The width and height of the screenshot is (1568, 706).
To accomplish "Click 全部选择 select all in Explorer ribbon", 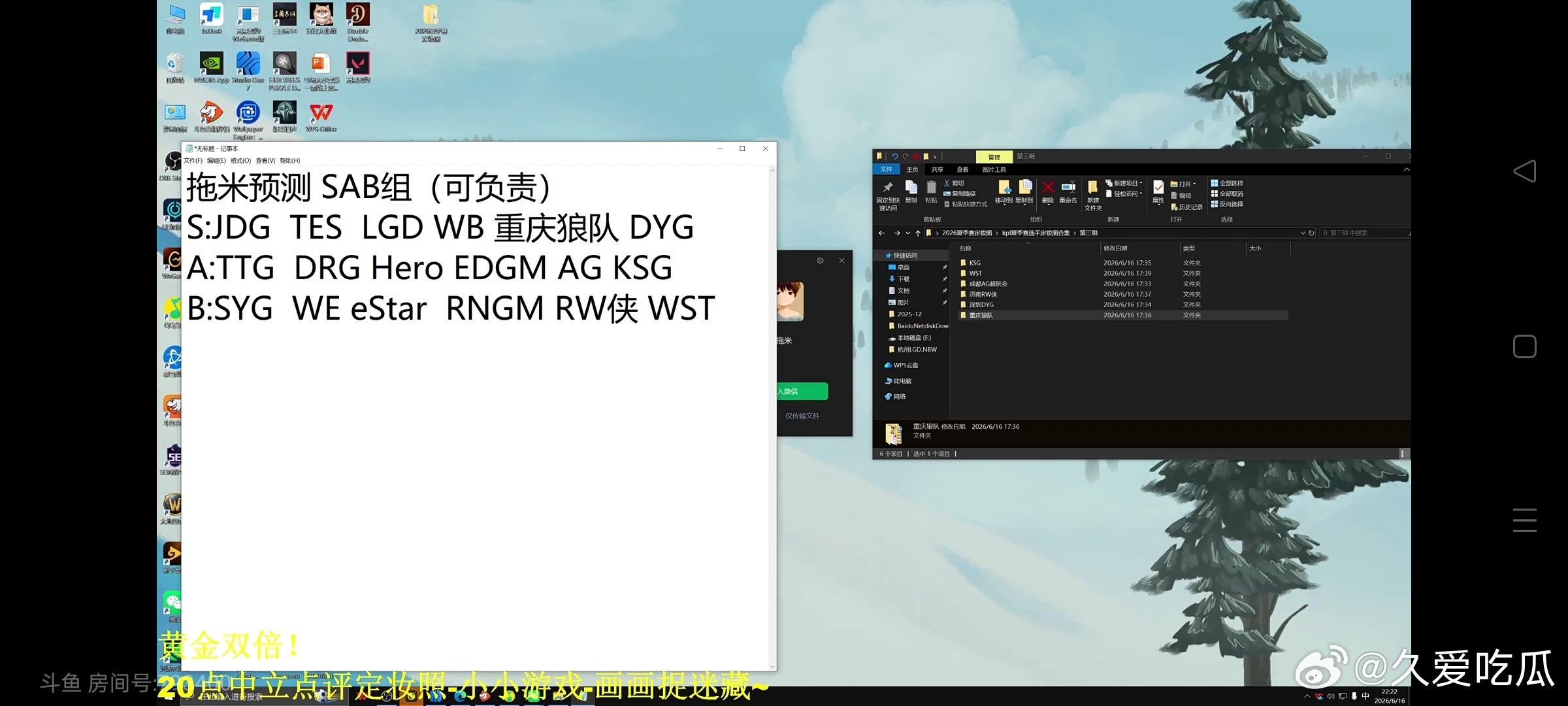I will pyautogui.click(x=1227, y=183).
